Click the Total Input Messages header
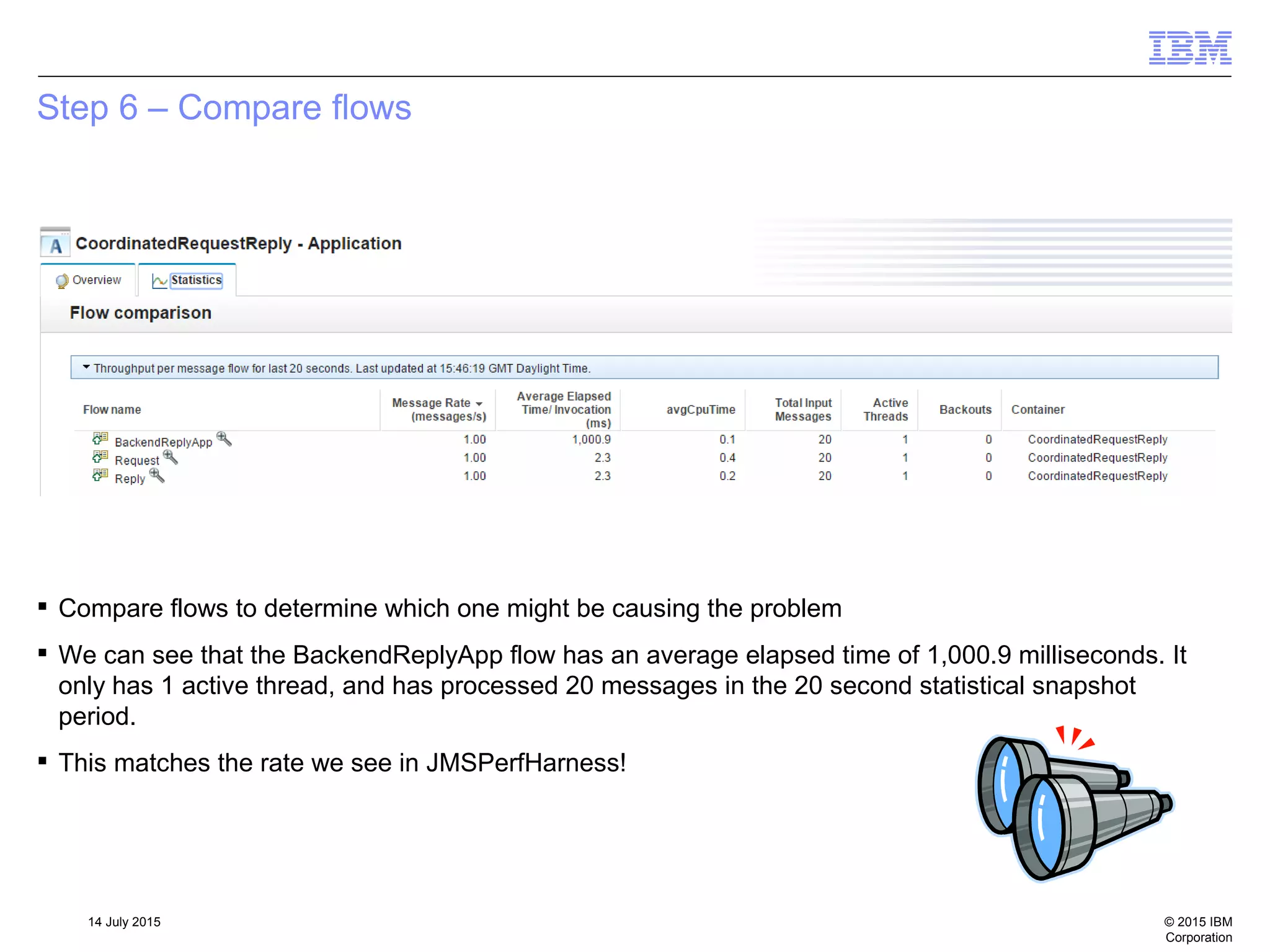 click(x=803, y=409)
